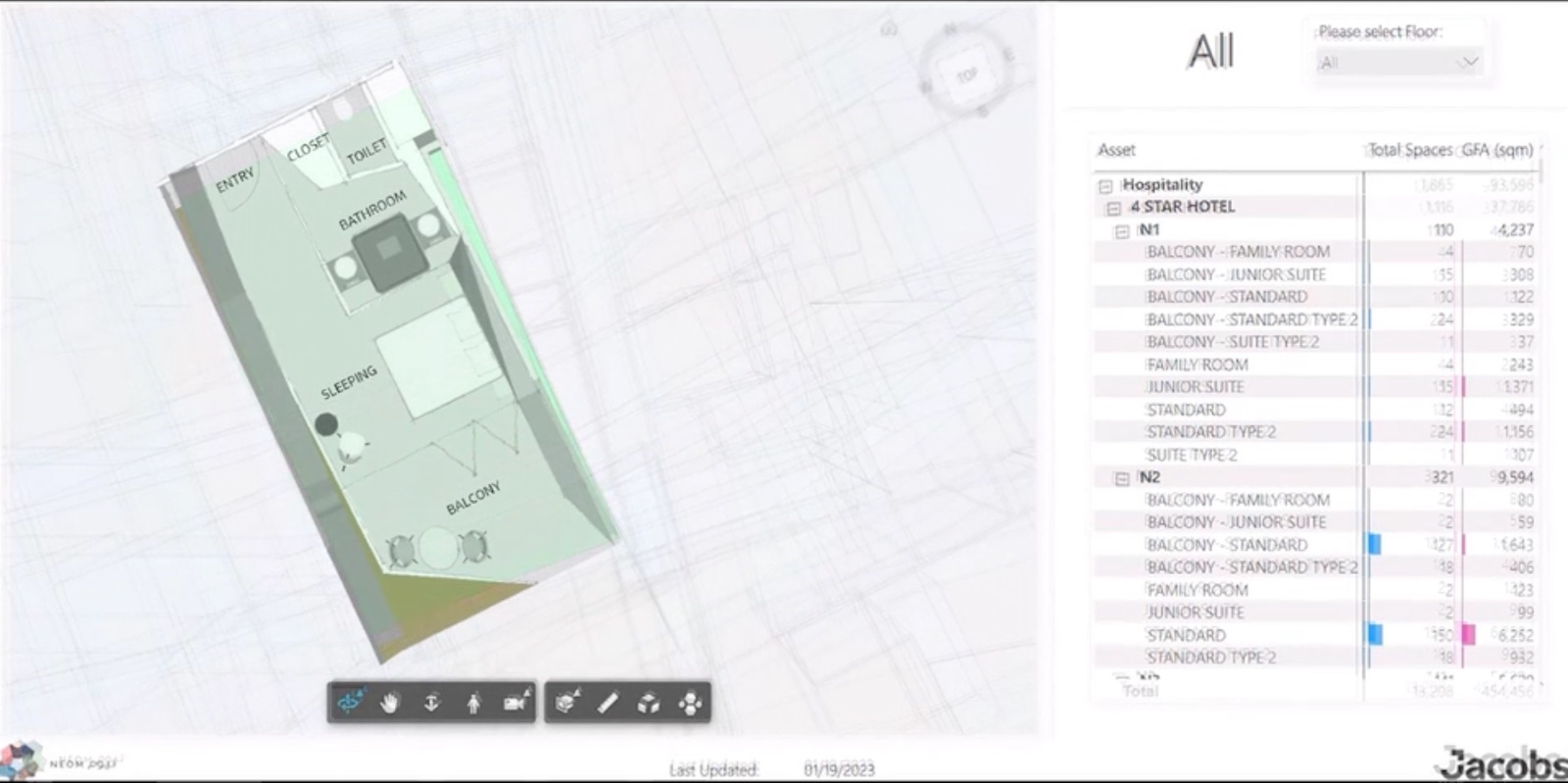Image resolution: width=1568 pixels, height=783 pixels.
Task: Open camera interactions tool
Action: [x=515, y=703]
